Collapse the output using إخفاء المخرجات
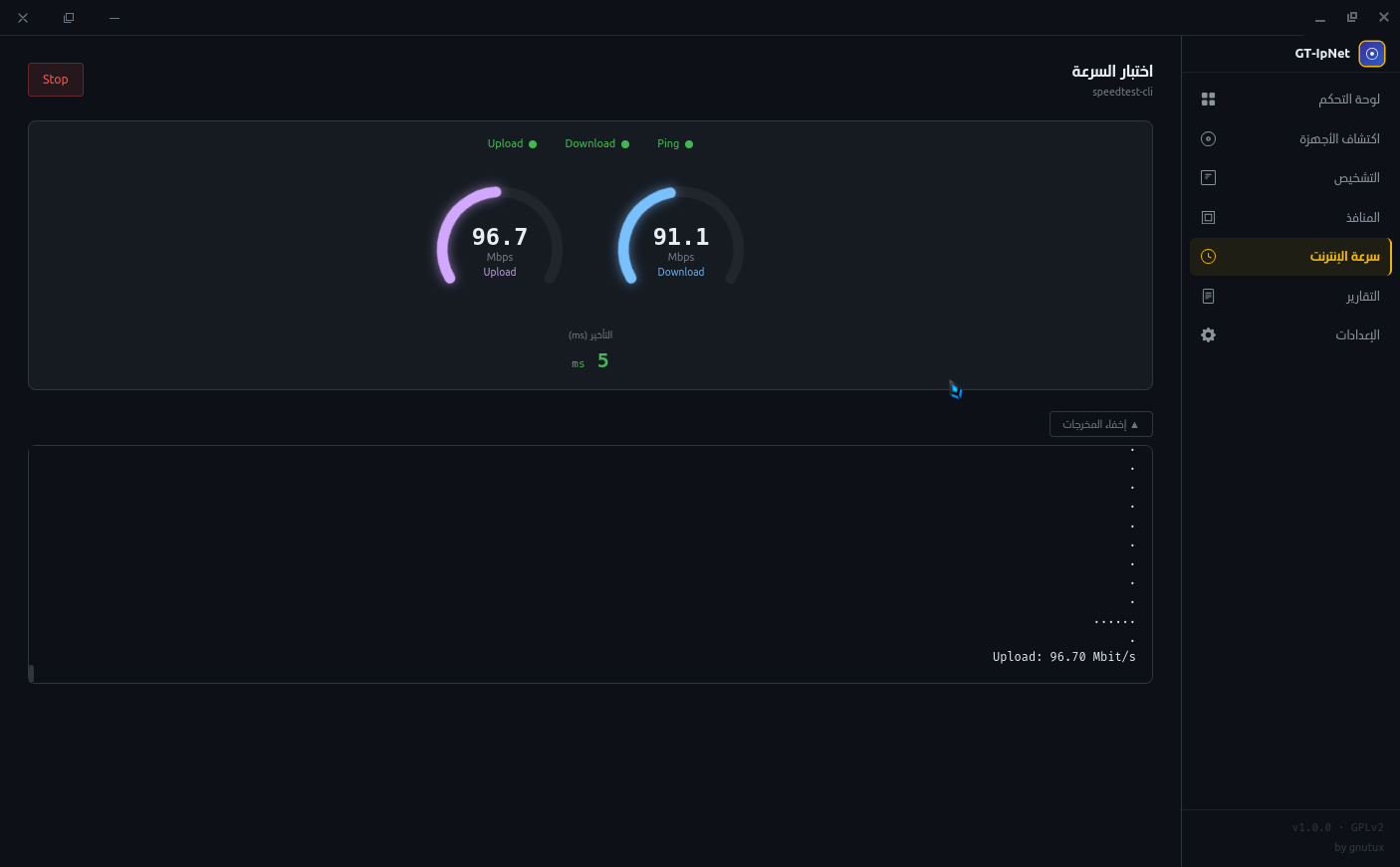 point(1100,424)
